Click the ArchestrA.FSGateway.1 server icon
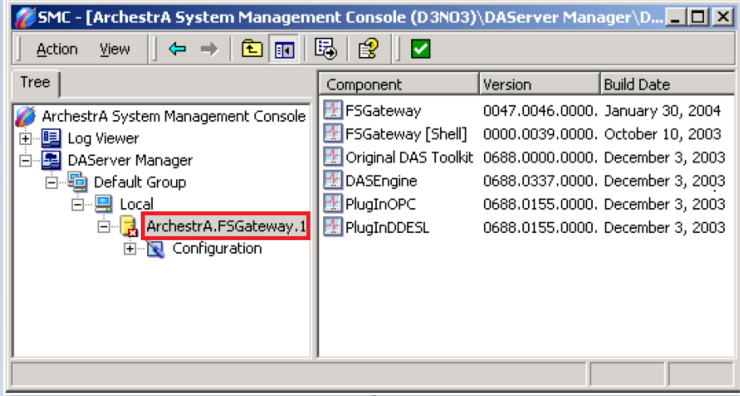This screenshot has height=396, width=740. tap(128, 226)
